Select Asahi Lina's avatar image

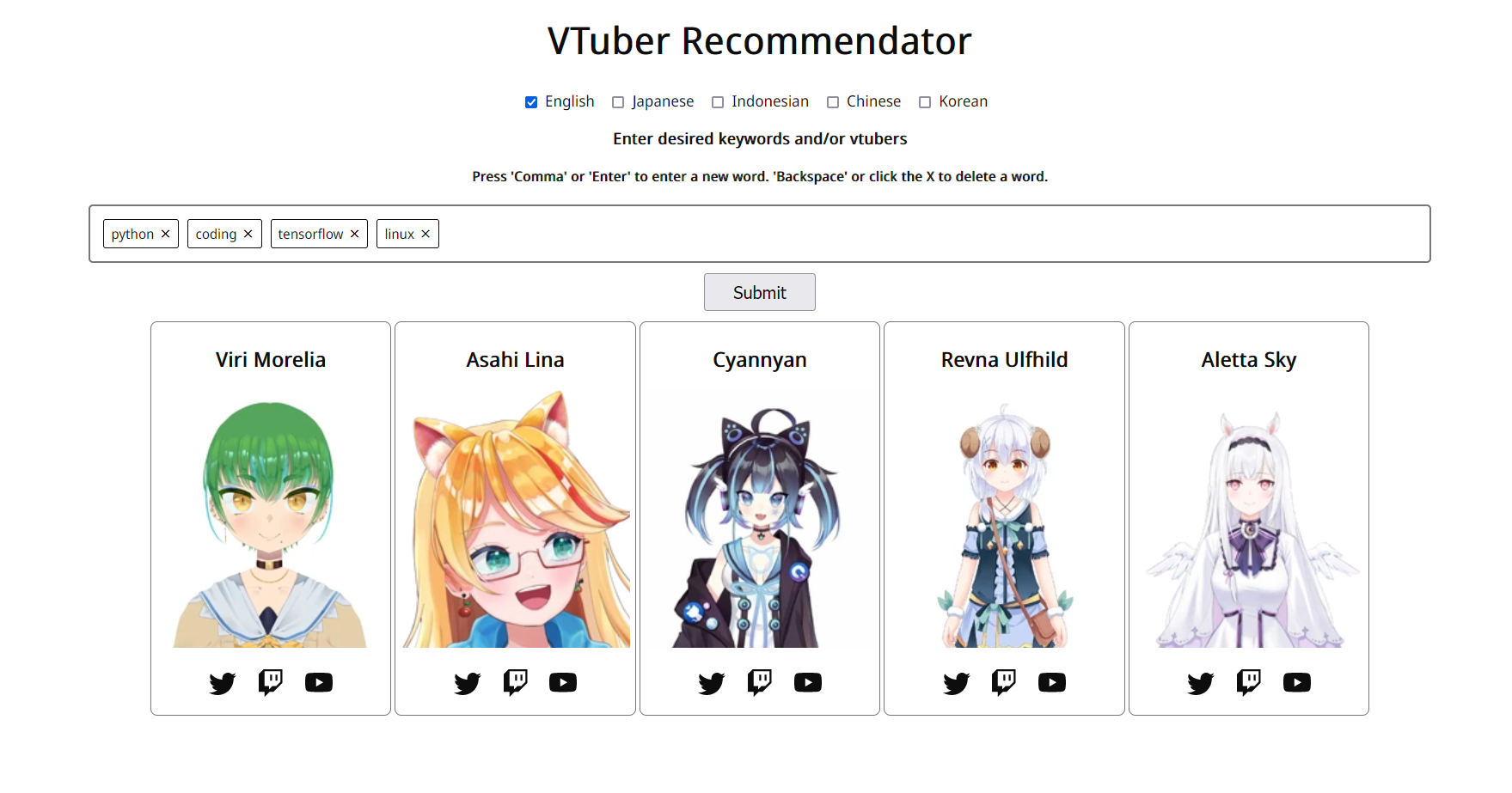tap(516, 519)
